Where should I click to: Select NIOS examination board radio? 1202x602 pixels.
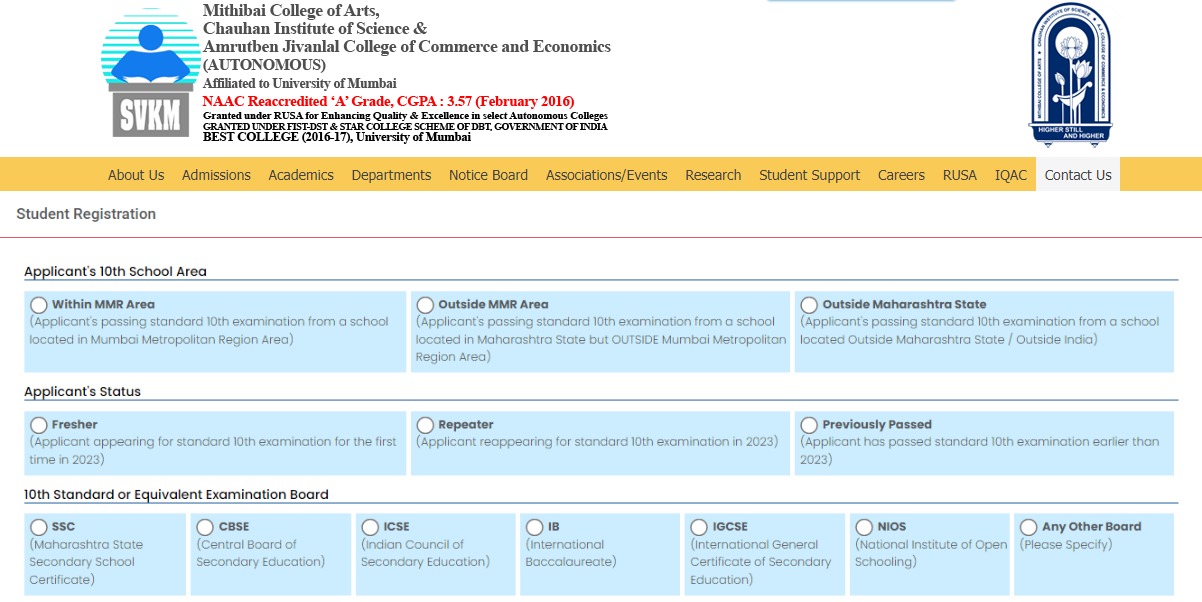click(x=864, y=527)
